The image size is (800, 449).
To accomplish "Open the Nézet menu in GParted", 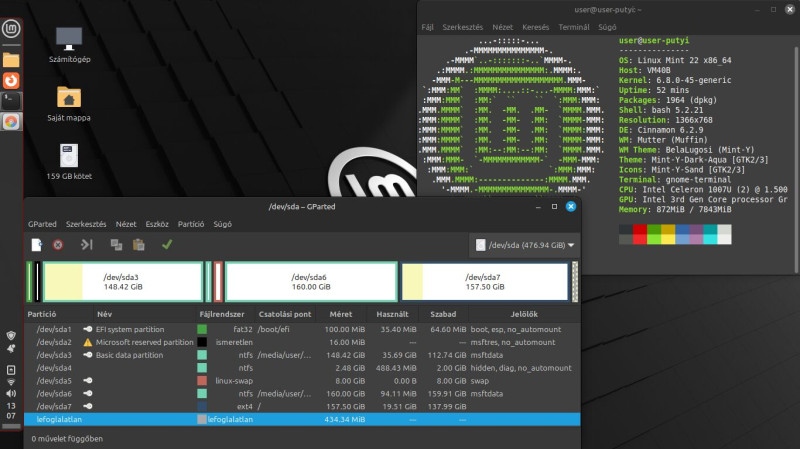I will click(126, 224).
